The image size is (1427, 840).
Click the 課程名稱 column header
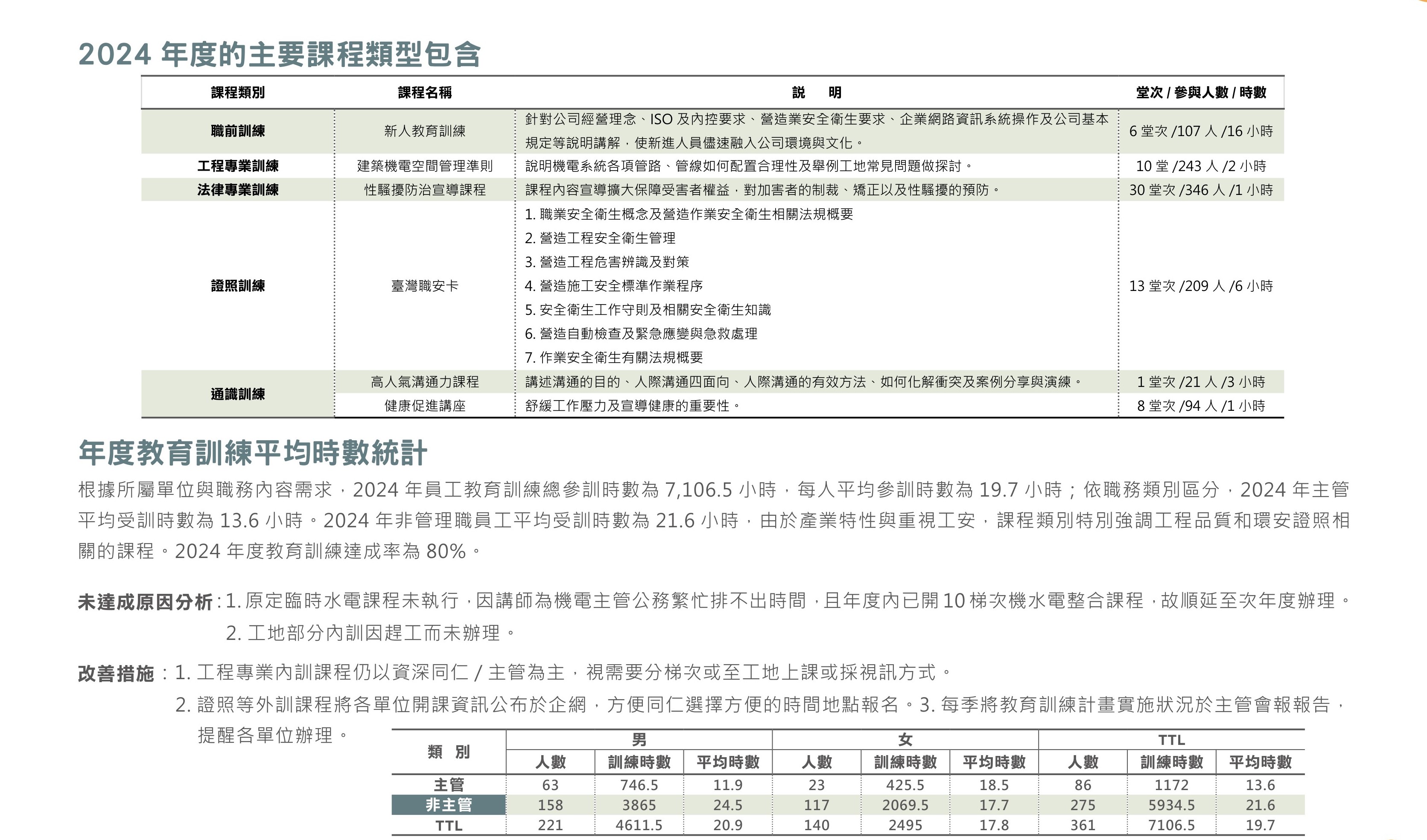(x=425, y=92)
